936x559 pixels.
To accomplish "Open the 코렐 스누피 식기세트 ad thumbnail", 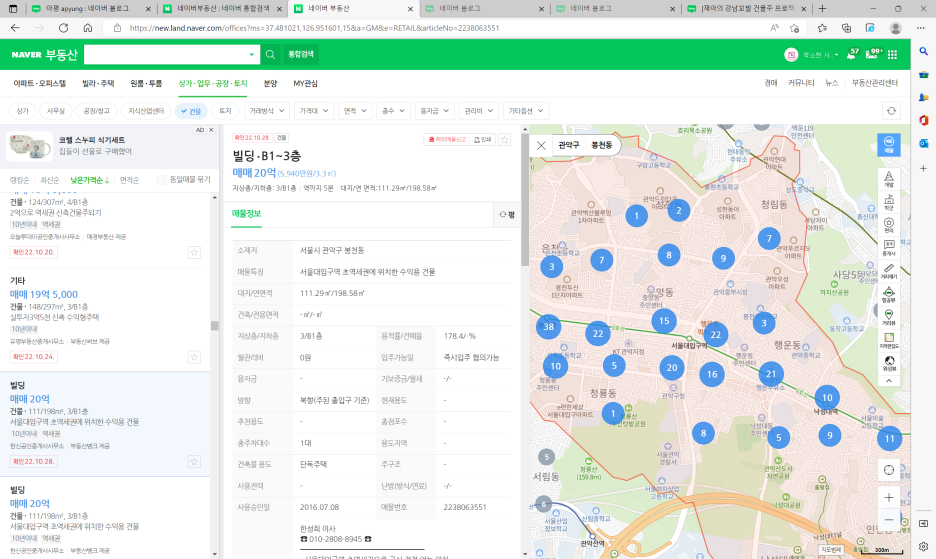I will 29,146.
